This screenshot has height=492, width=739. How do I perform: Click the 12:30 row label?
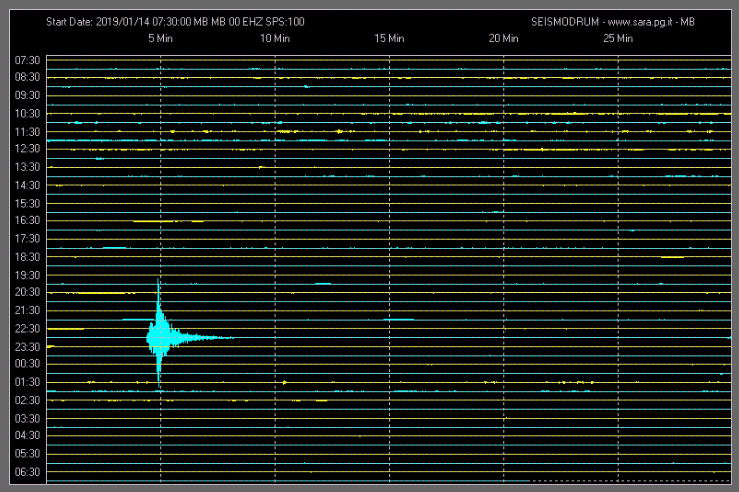(x=27, y=148)
